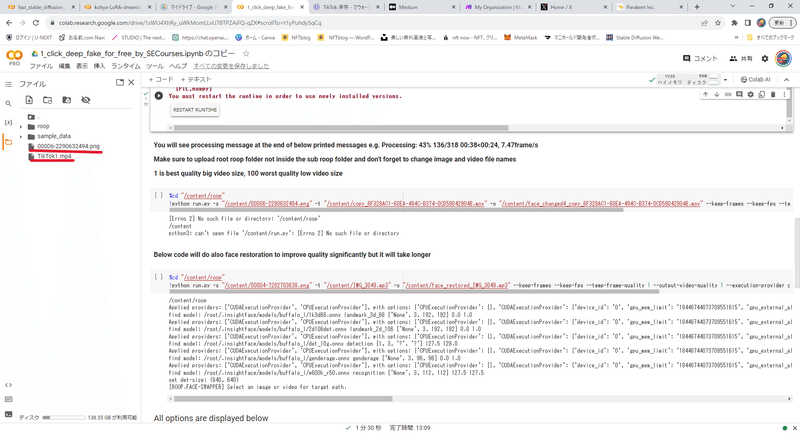Move cell up arrow
Image resolution: width=800 pixels, height=433 pixels.
click(x=705, y=94)
